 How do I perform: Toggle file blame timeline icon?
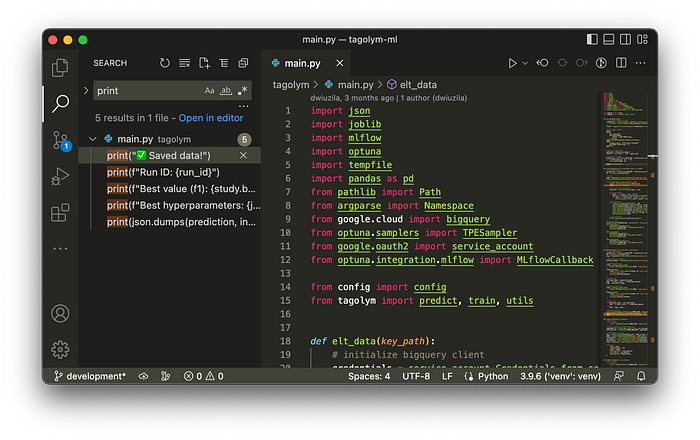(601, 63)
